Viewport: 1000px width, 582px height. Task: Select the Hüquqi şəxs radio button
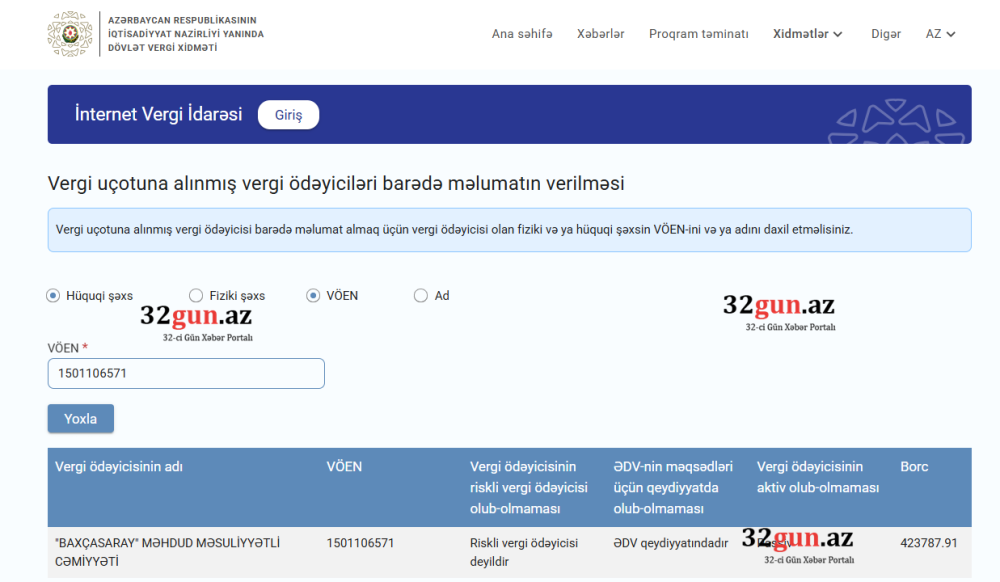pos(53,296)
